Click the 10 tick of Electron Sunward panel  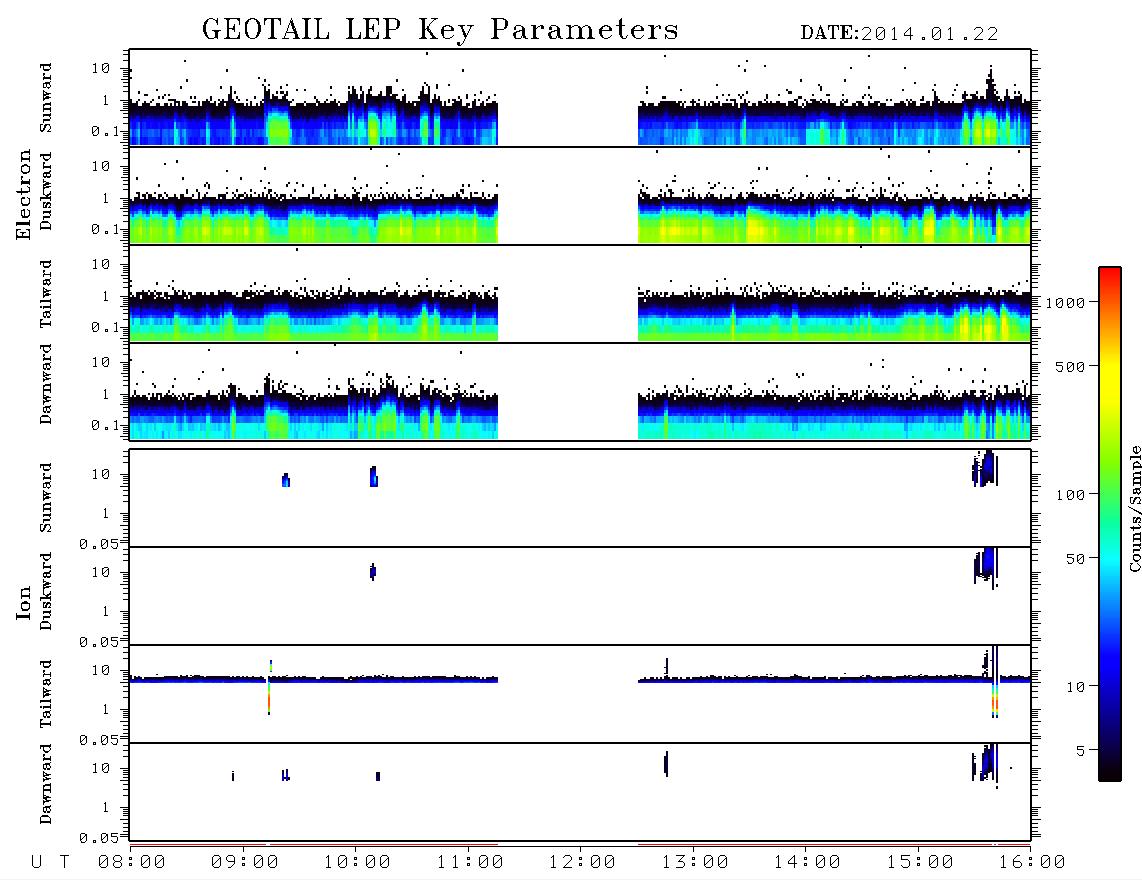point(101,68)
